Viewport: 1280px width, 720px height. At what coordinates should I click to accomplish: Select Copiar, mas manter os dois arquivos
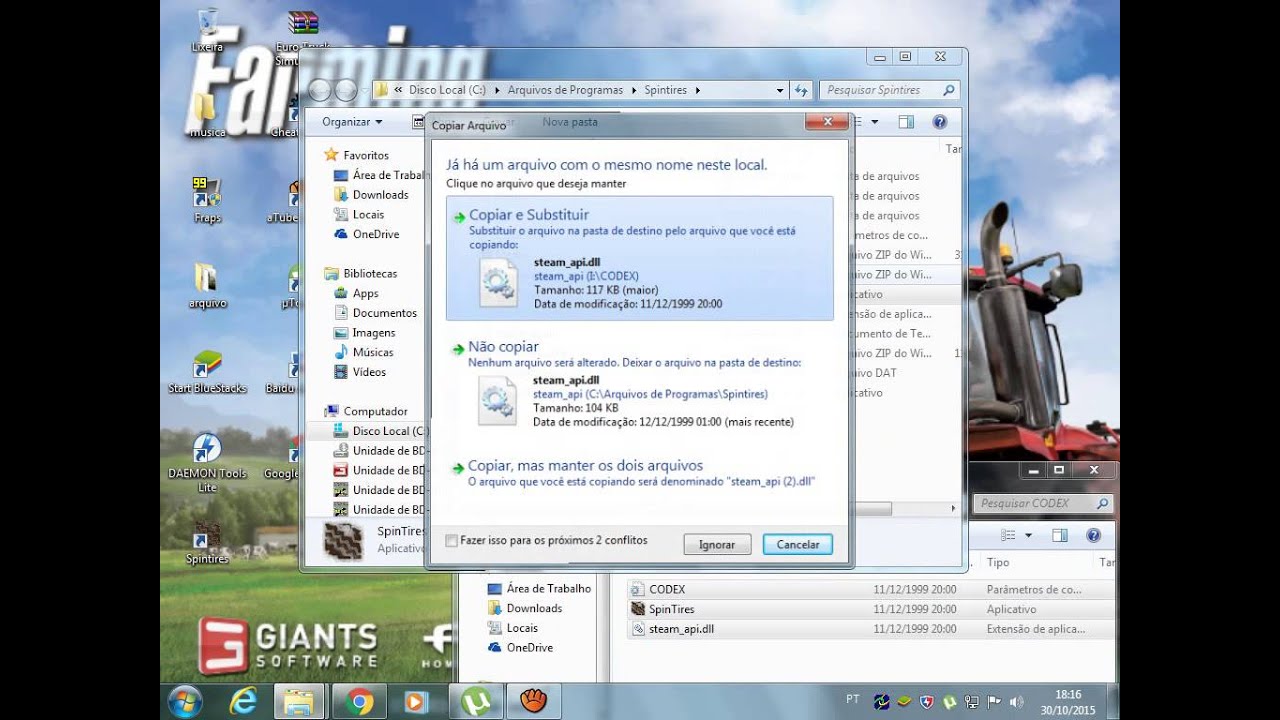pos(640,473)
